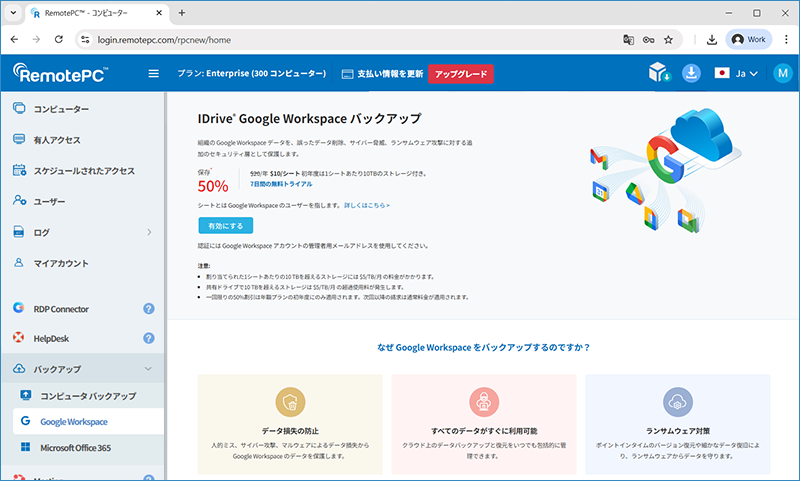Screen dimensions: 800x481
Task: Click the ログ icon in sidebar
Action: pyautogui.click(x=19, y=232)
